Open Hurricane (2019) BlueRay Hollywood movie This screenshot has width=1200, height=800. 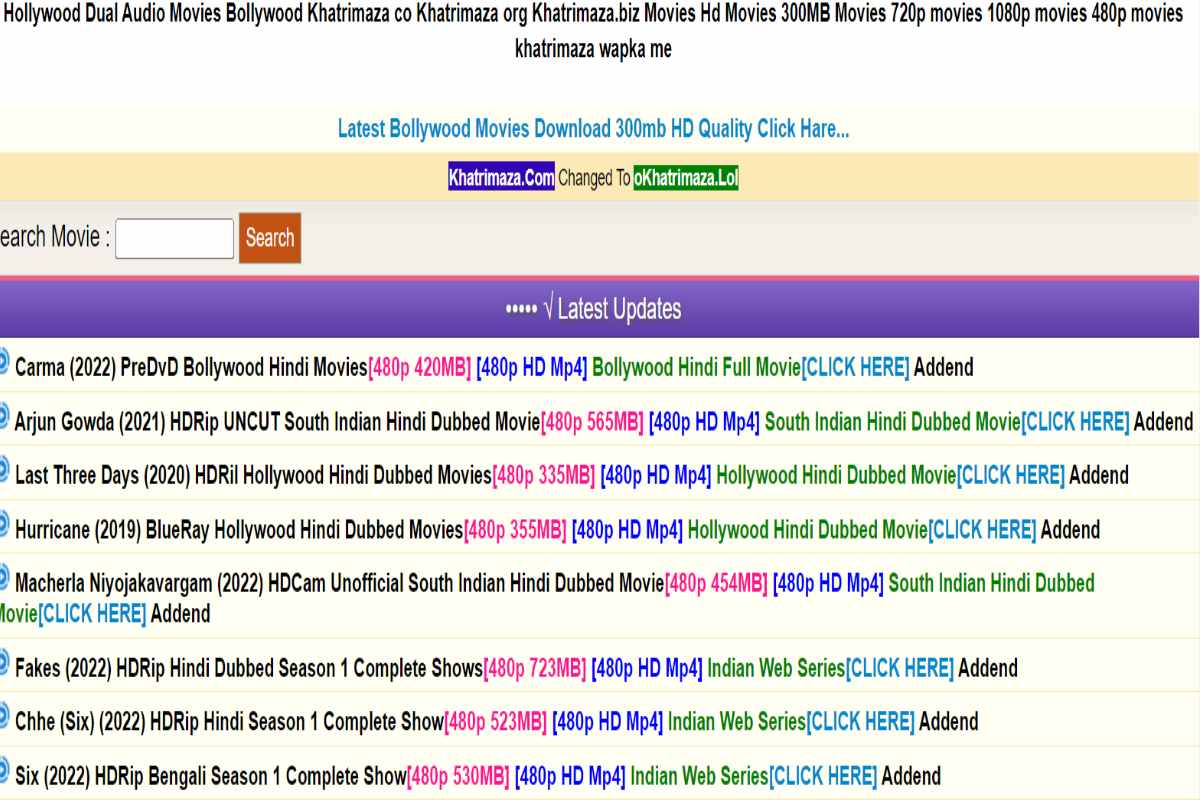tap(239, 530)
